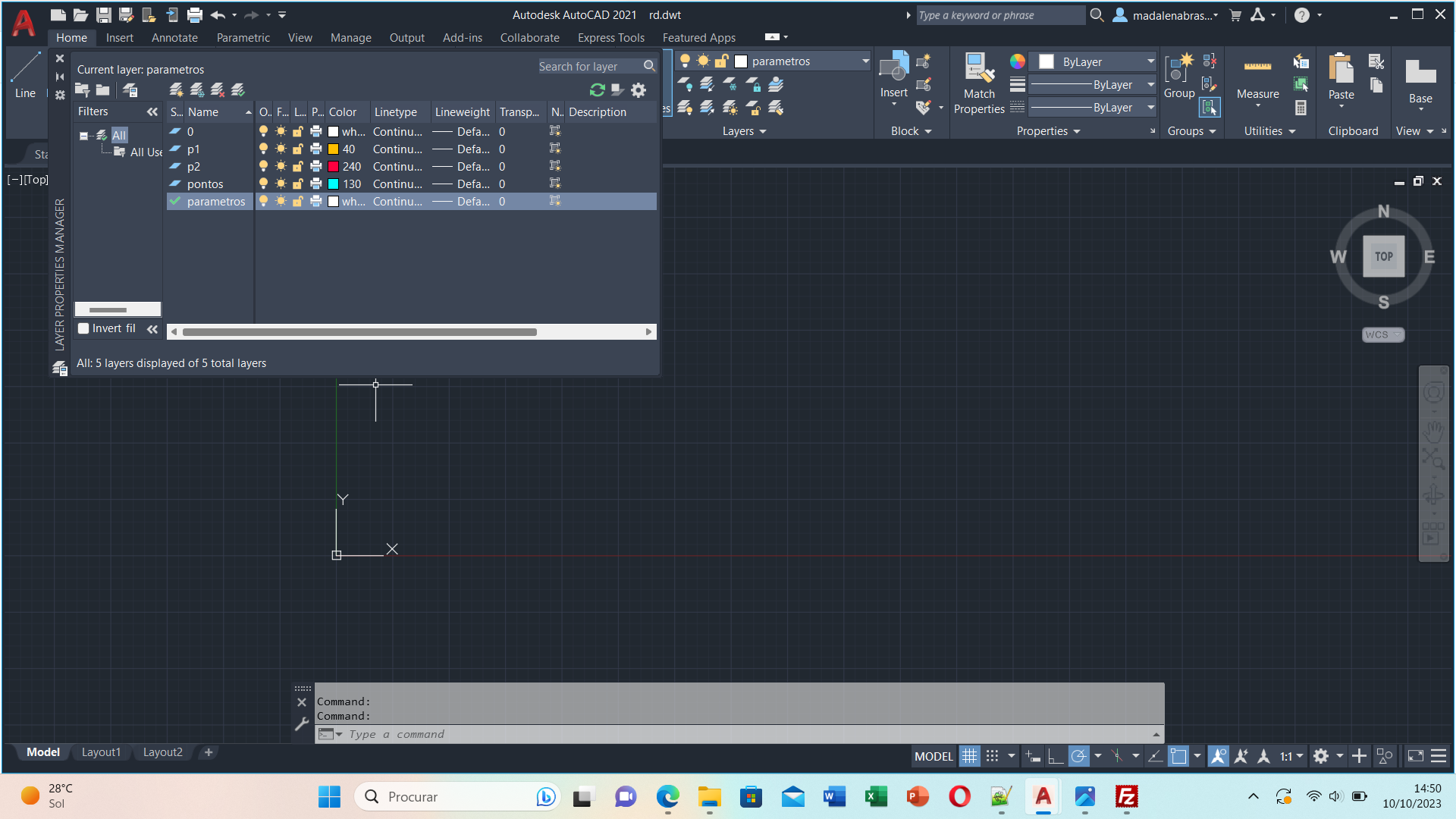Viewport: 1456px width, 819px height.
Task: Click Workspace Switching gear in status bar
Action: click(1321, 755)
